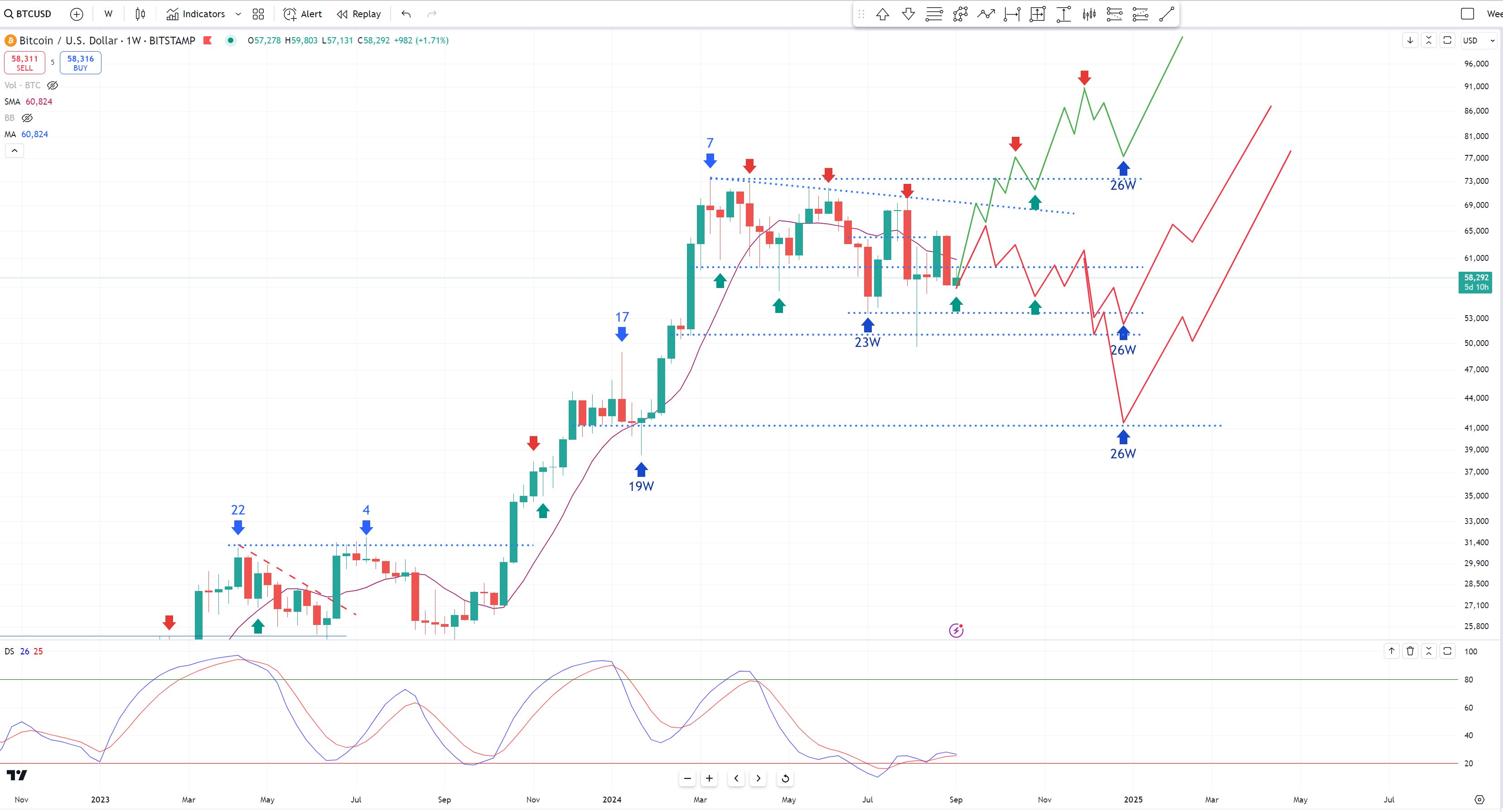
Task: Click the chart zoom in plus button
Action: pos(709,778)
